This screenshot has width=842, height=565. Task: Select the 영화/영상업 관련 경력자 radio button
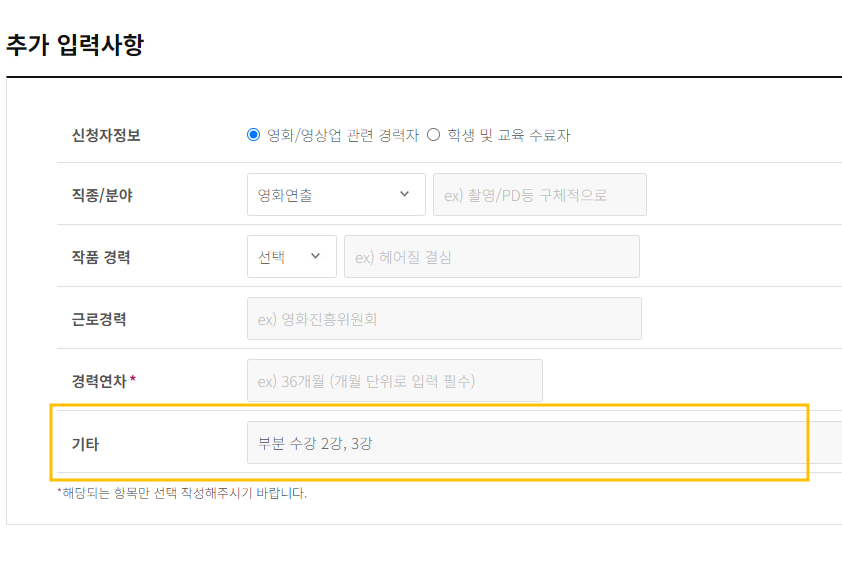click(253, 135)
